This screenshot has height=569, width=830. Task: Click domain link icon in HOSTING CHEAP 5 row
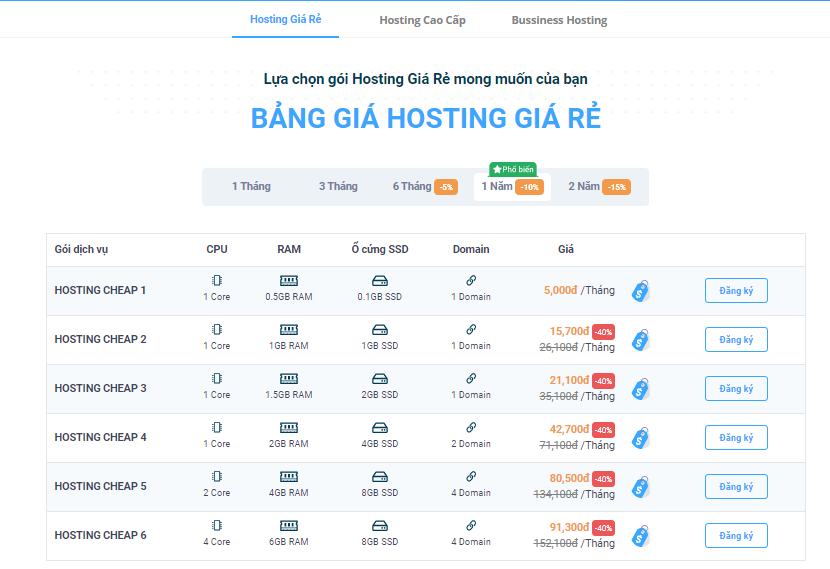(x=471, y=476)
